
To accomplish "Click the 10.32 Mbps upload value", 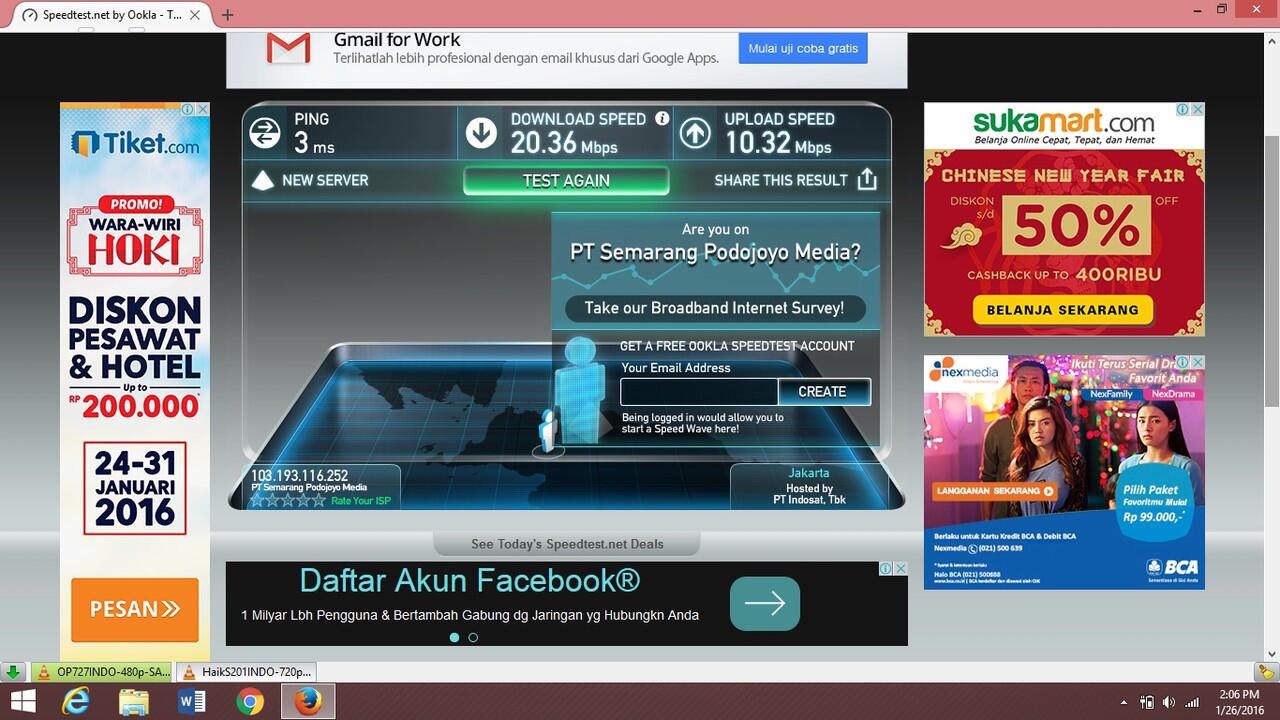I will tap(778, 143).
